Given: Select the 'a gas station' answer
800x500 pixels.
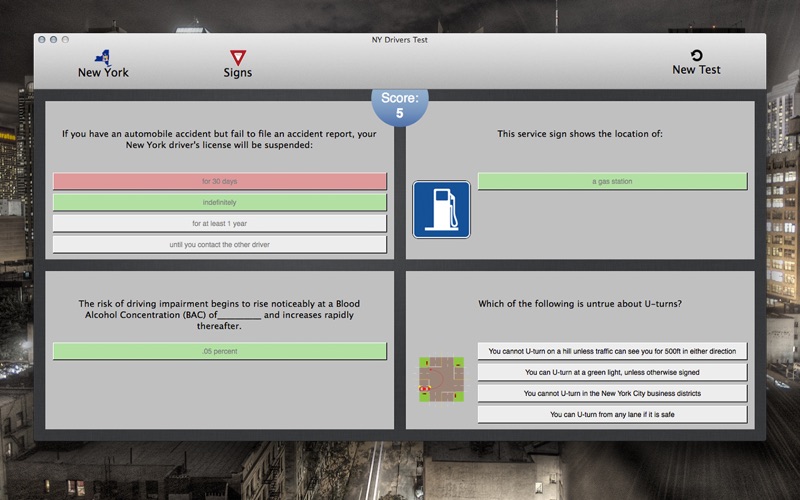Looking at the screenshot, I should [x=612, y=181].
